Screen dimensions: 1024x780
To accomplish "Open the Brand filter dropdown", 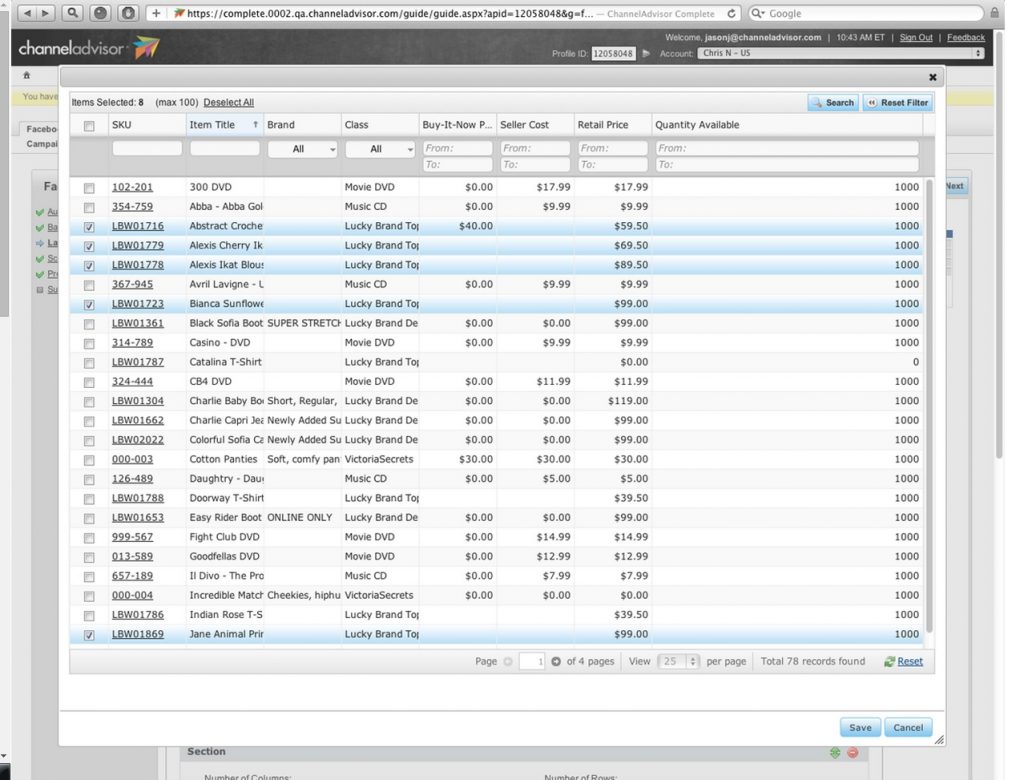I will click(x=302, y=149).
